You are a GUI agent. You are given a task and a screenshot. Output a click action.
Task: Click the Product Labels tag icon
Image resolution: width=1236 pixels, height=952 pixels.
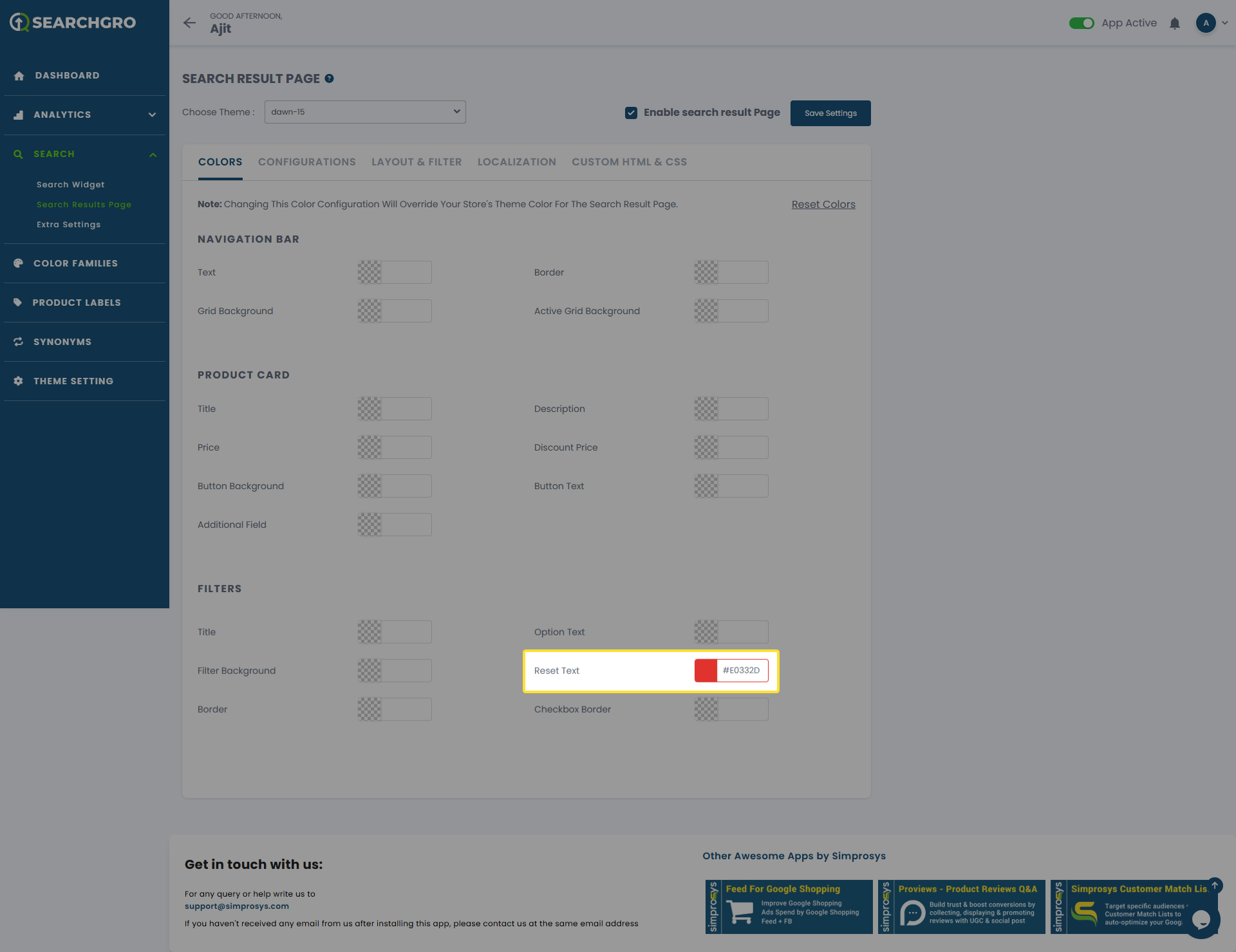[18, 303]
